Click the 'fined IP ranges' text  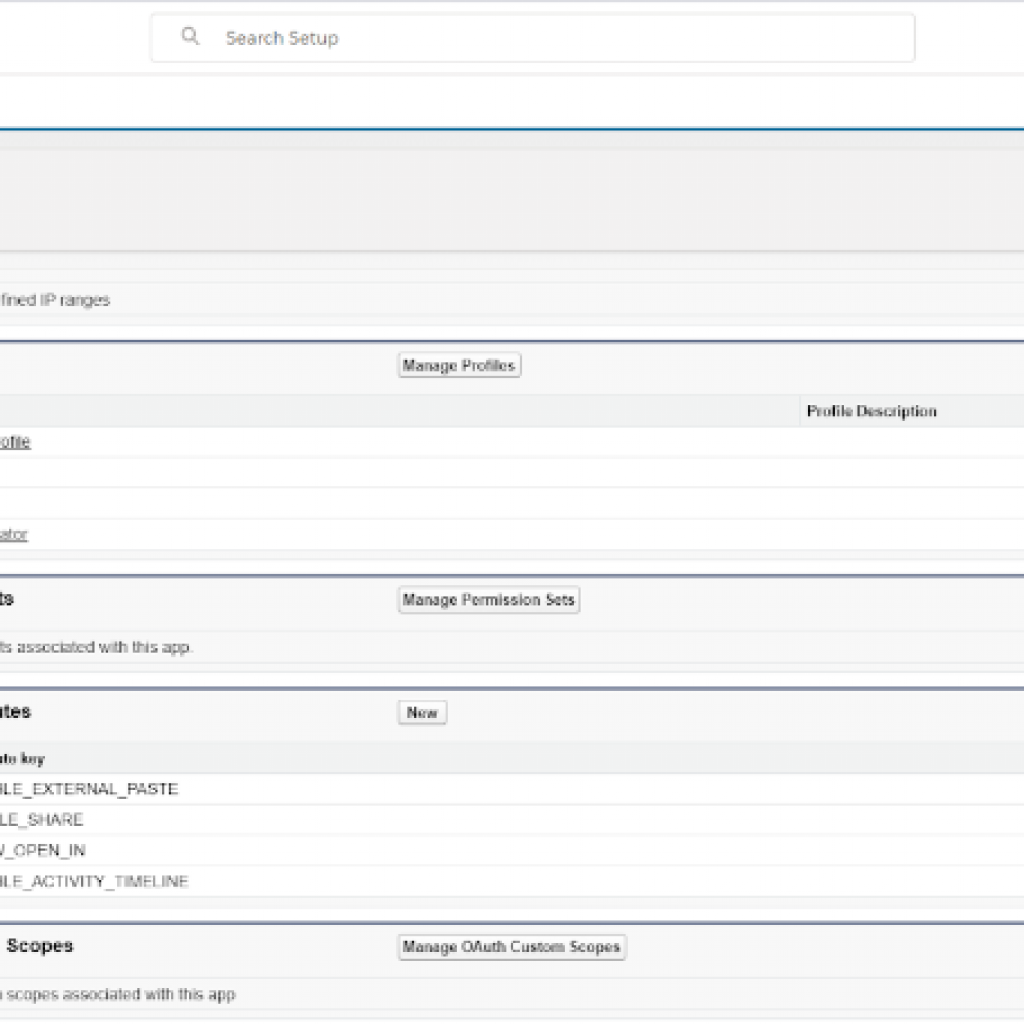[x=55, y=300]
